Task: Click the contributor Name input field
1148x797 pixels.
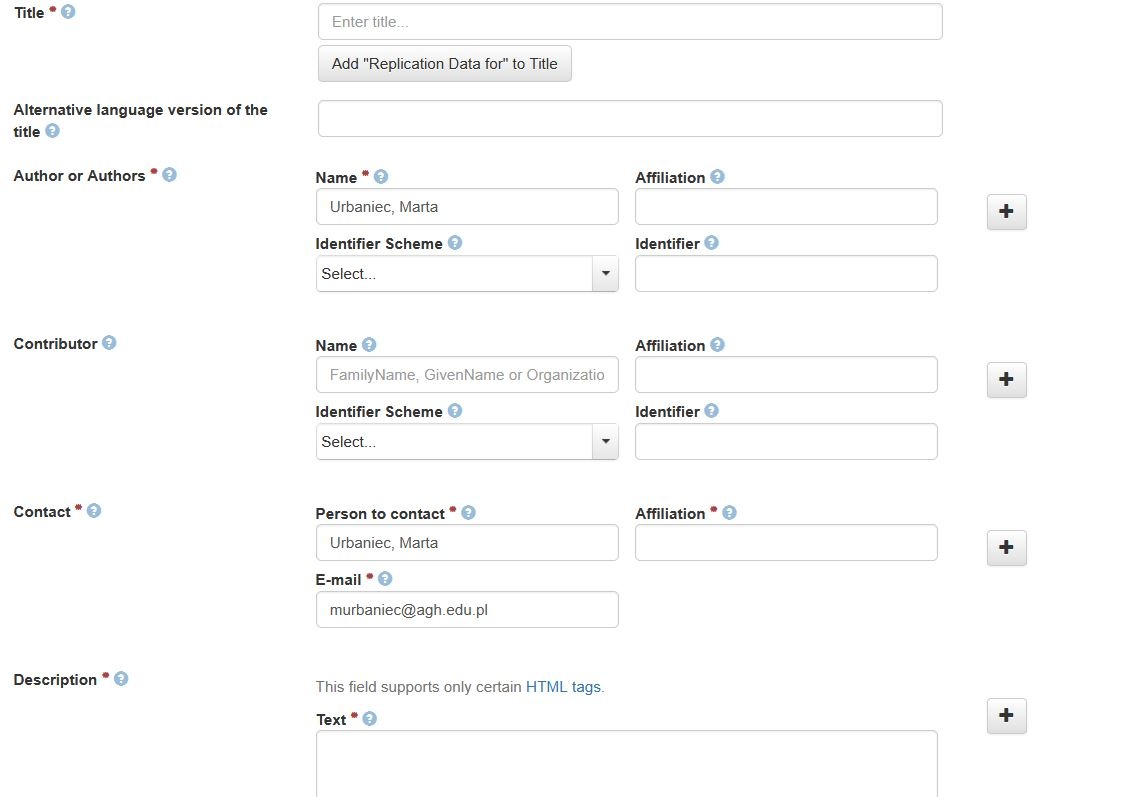Action: pyautogui.click(x=467, y=375)
